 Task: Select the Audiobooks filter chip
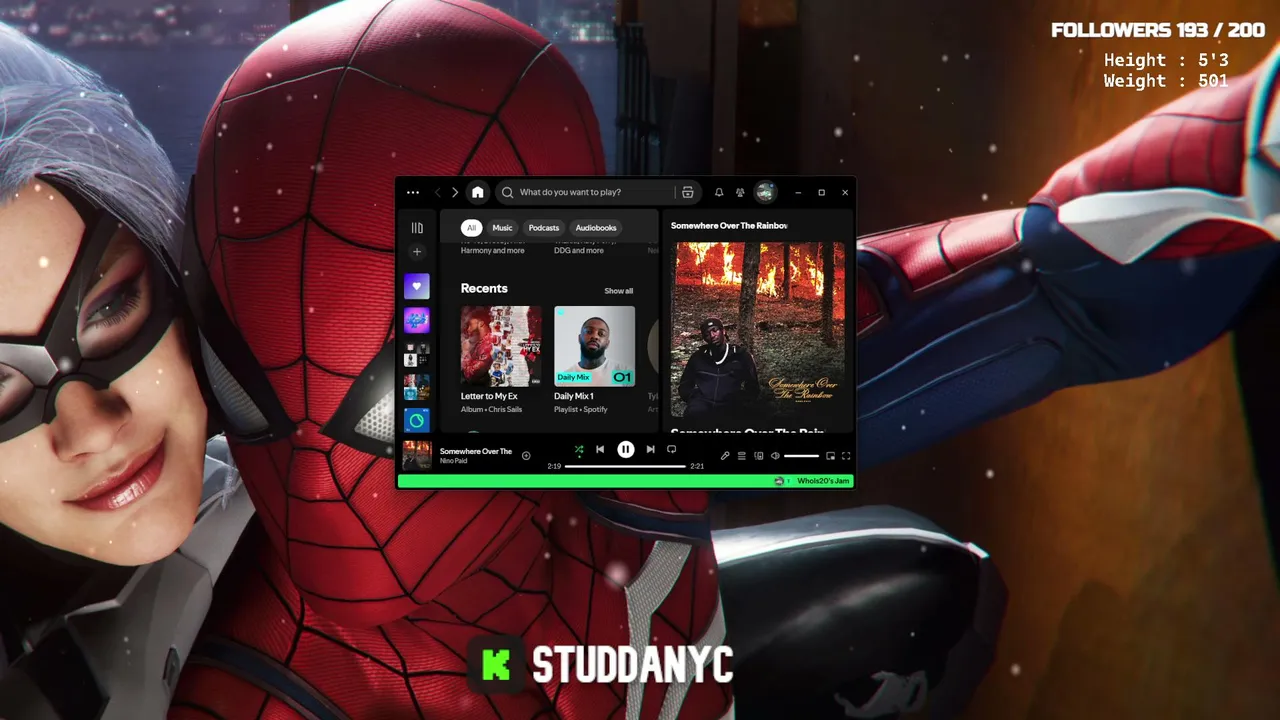pyautogui.click(x=596, y=228)
